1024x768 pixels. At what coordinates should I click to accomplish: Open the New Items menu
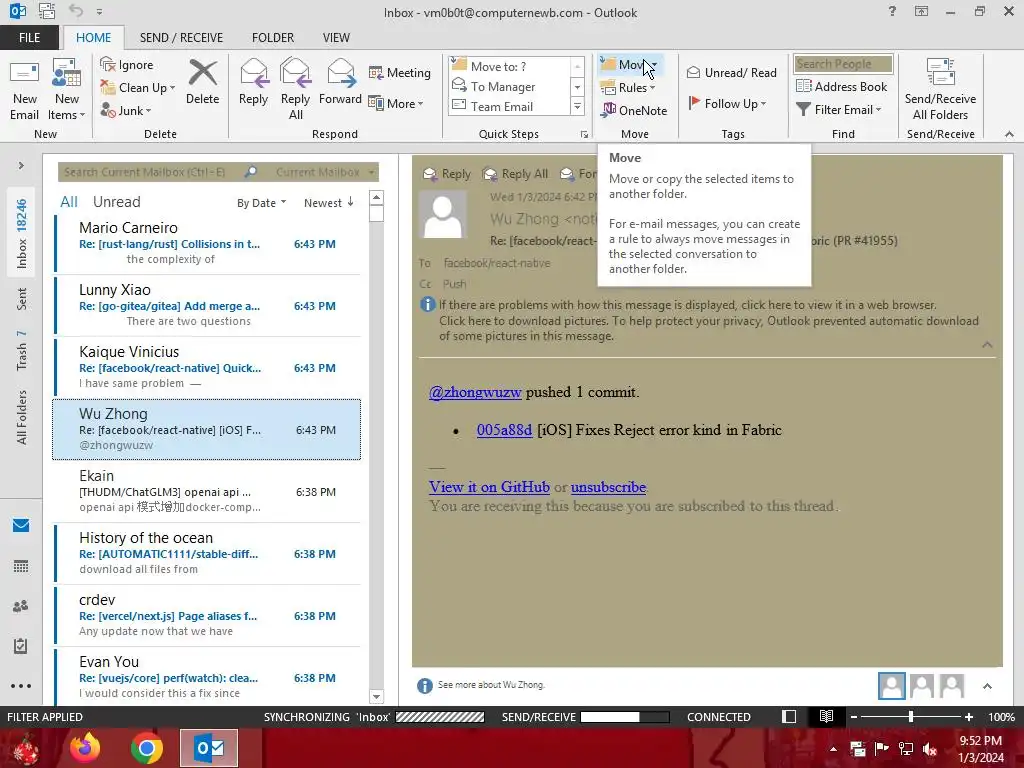pos(67,90)
